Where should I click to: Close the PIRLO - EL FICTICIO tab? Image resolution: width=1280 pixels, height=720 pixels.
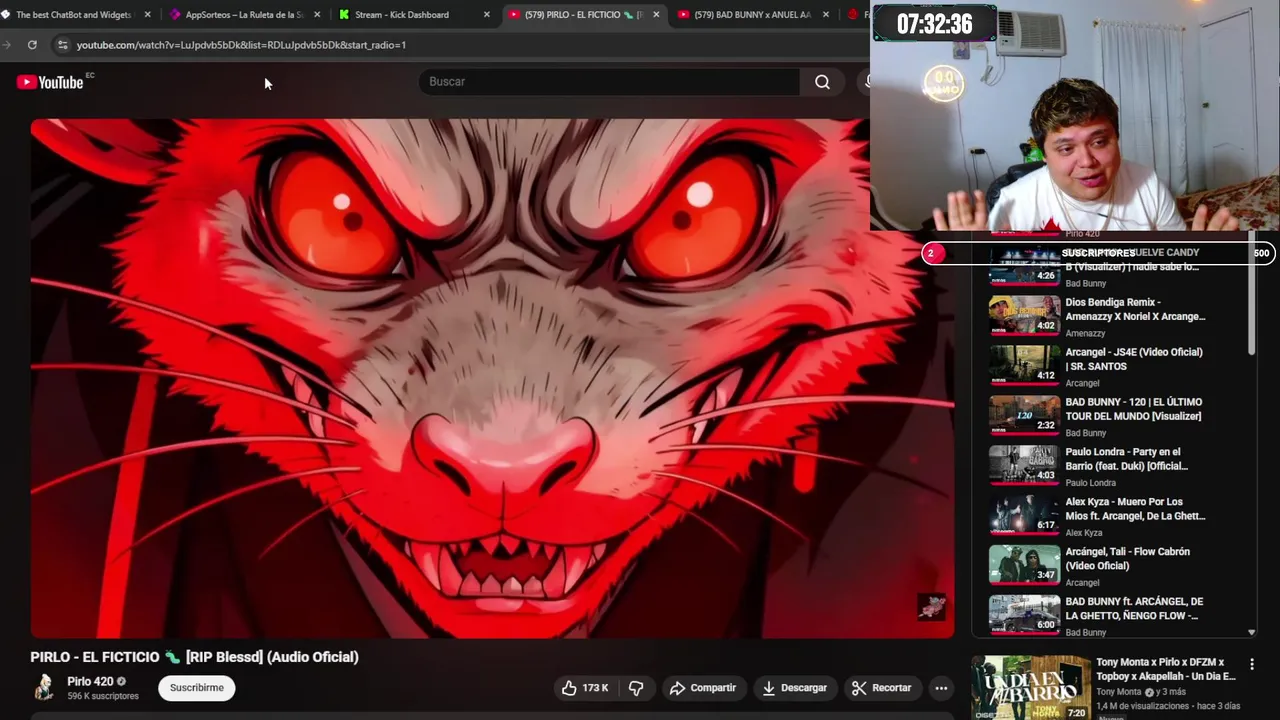[x=657, y=15]
